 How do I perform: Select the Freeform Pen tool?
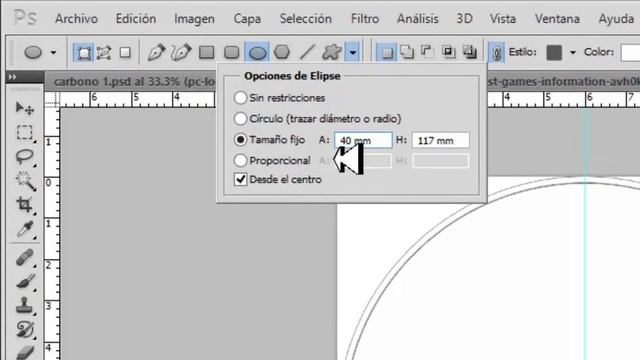[x=181, y=52]
